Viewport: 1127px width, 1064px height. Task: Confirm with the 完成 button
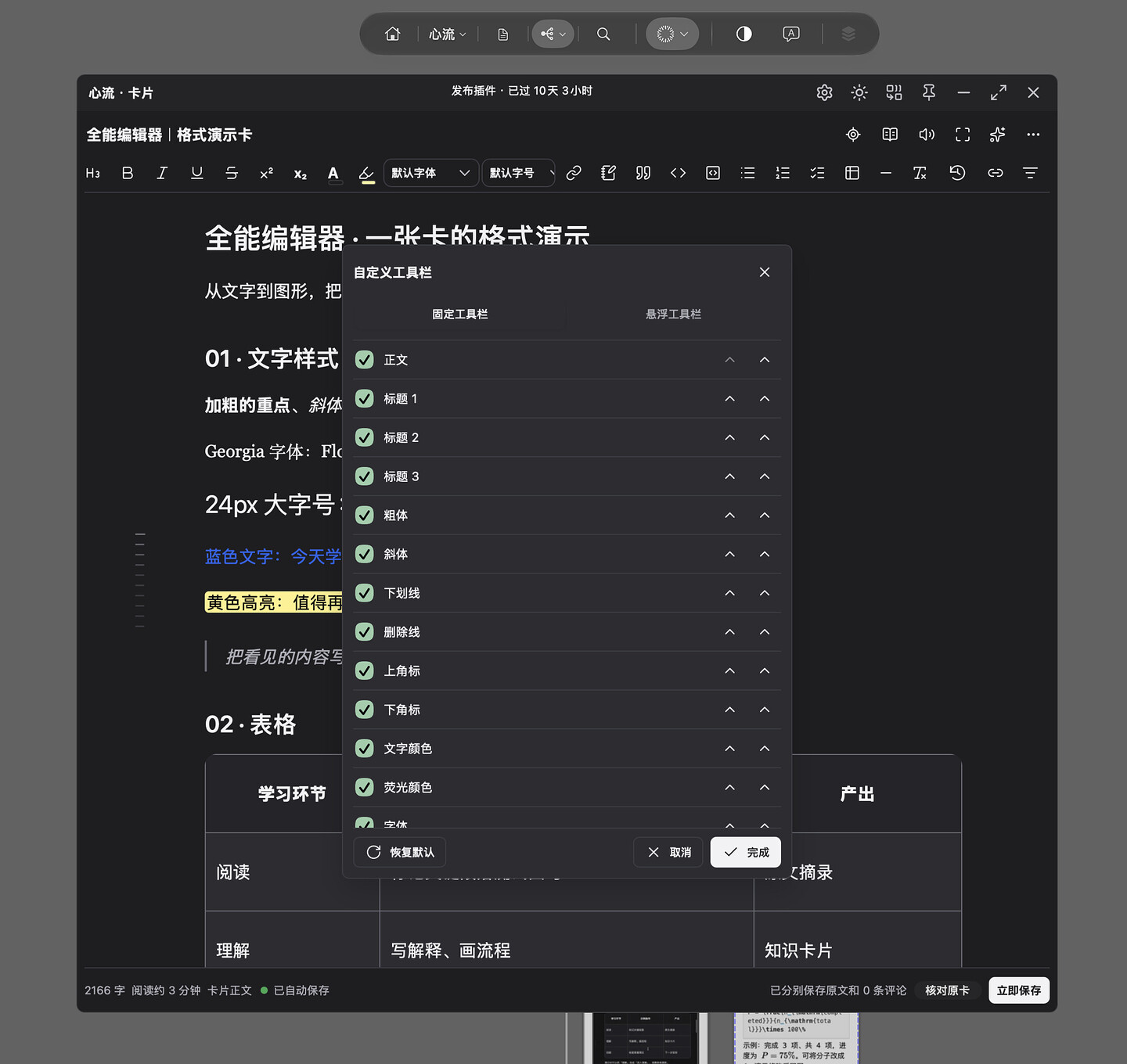746,852
